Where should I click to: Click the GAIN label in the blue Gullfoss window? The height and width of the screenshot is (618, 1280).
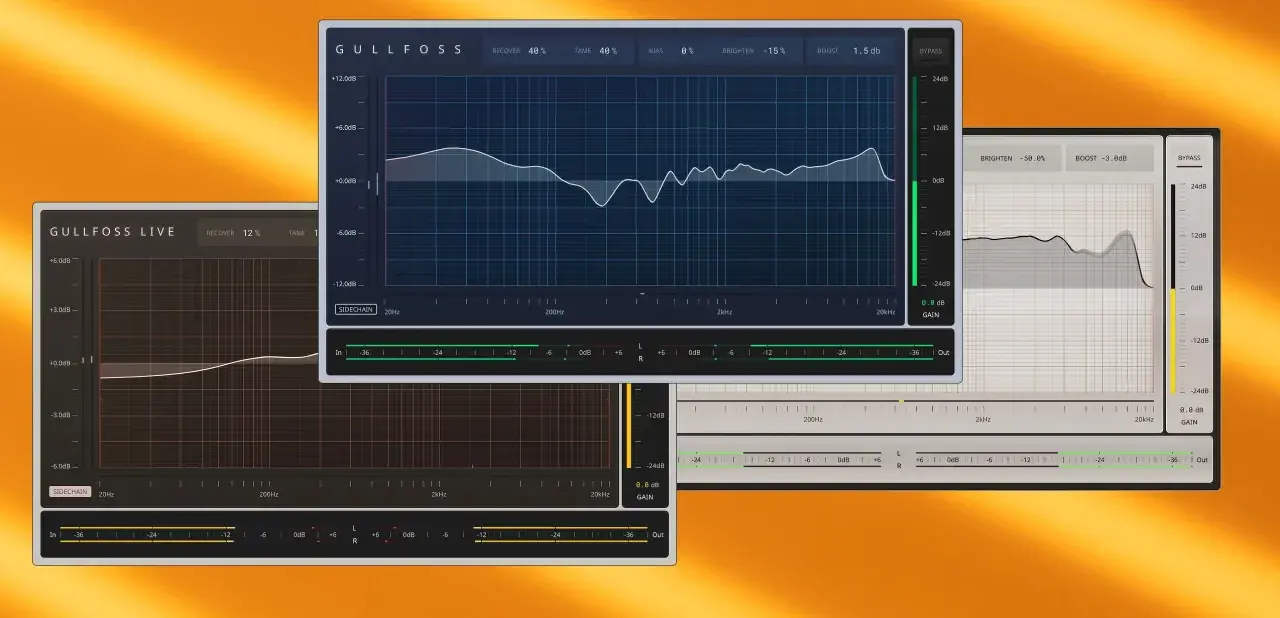coord(931,315)
